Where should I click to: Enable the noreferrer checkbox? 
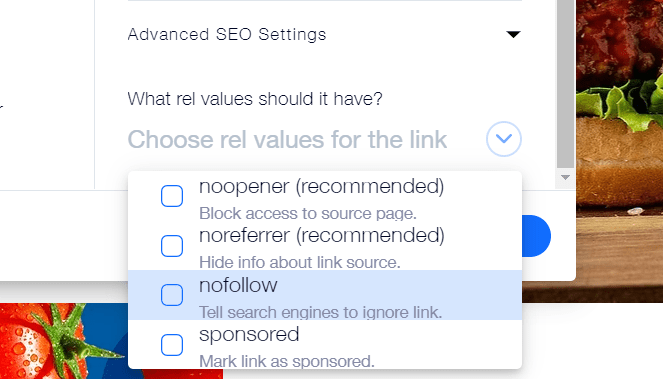(x=172, y=246)
